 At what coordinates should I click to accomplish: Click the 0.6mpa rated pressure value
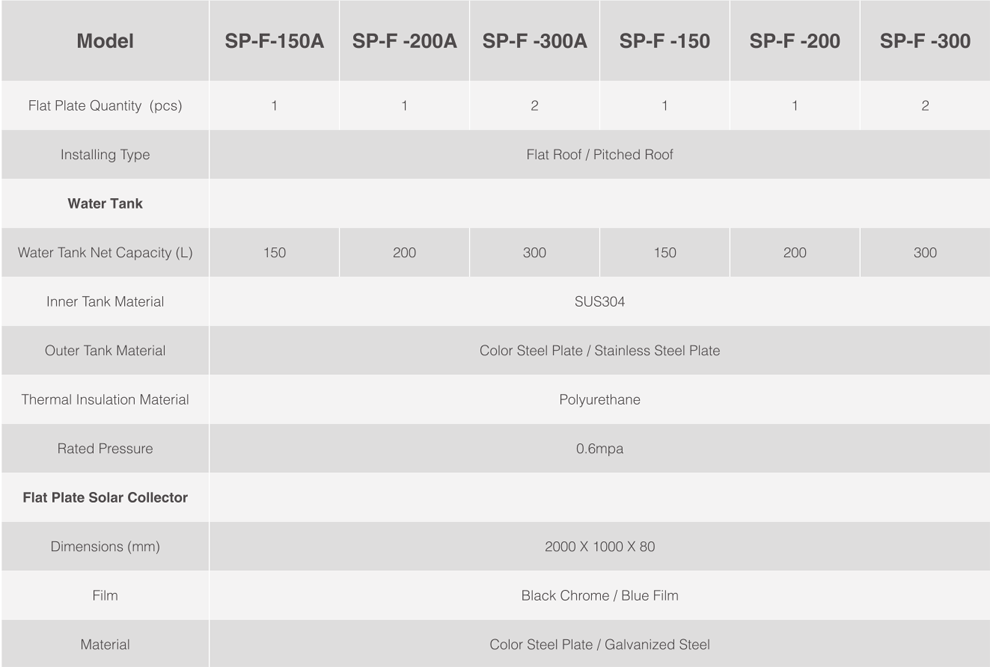[x=599, y=448]
